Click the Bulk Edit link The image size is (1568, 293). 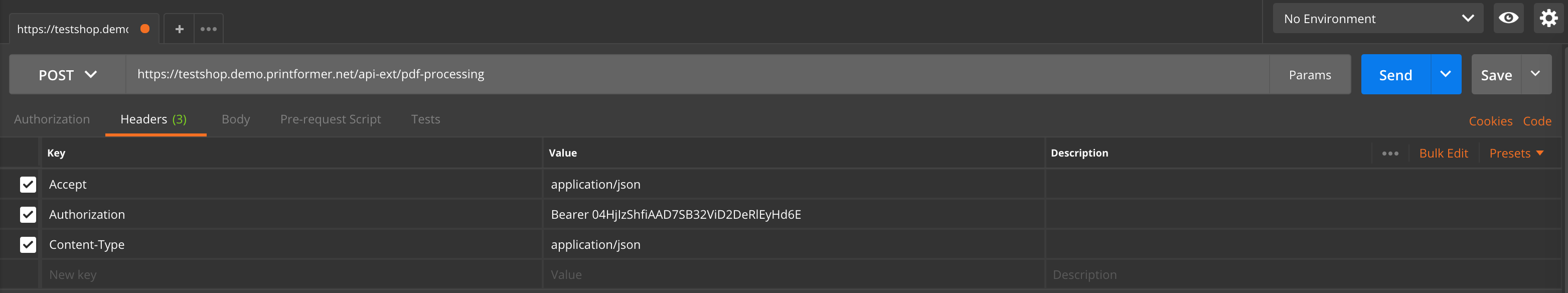coord(1443,154)
